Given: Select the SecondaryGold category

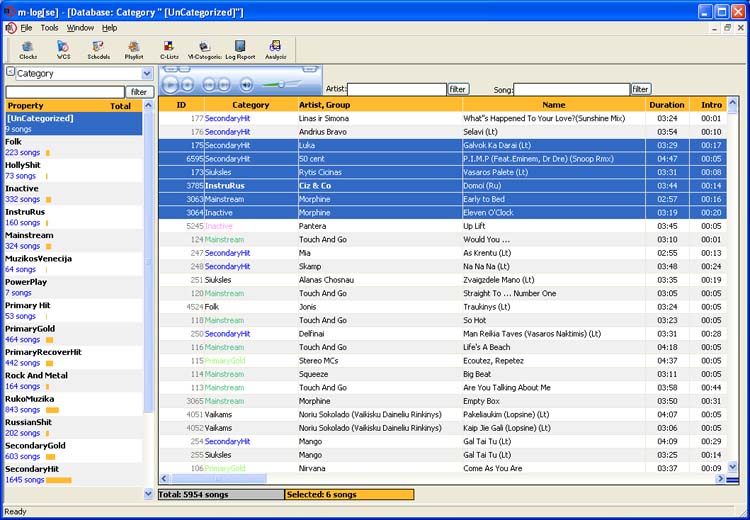Looking at the screenshot, I should click(x=74, y=451).
